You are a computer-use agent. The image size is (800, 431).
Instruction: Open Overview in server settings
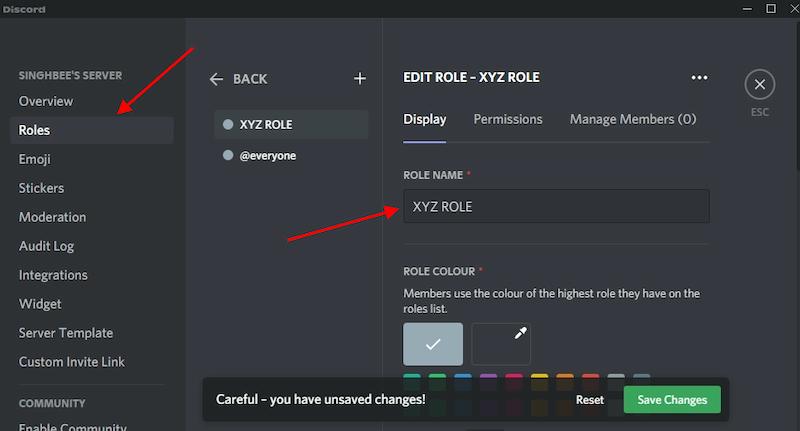46,101
